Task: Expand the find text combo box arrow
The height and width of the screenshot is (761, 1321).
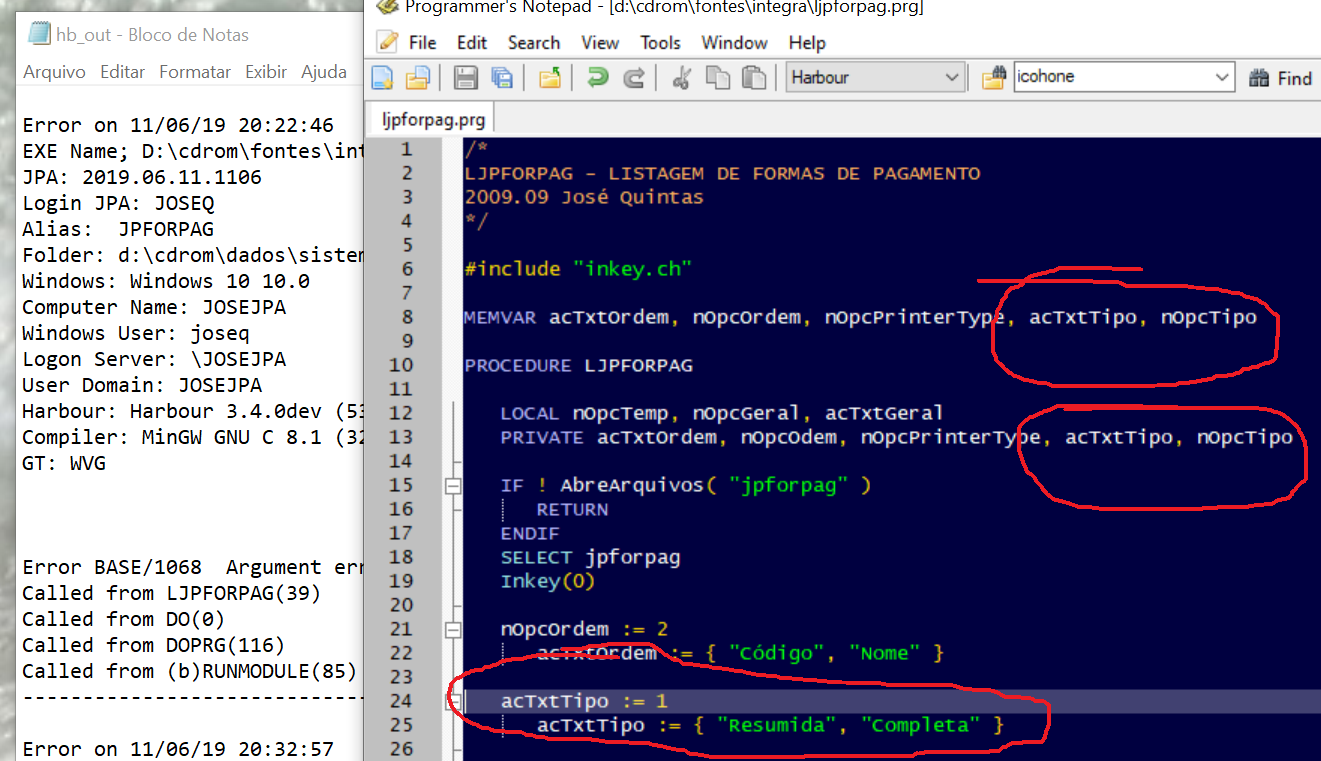Action: pyautogui.click(x=1222, y=78)
